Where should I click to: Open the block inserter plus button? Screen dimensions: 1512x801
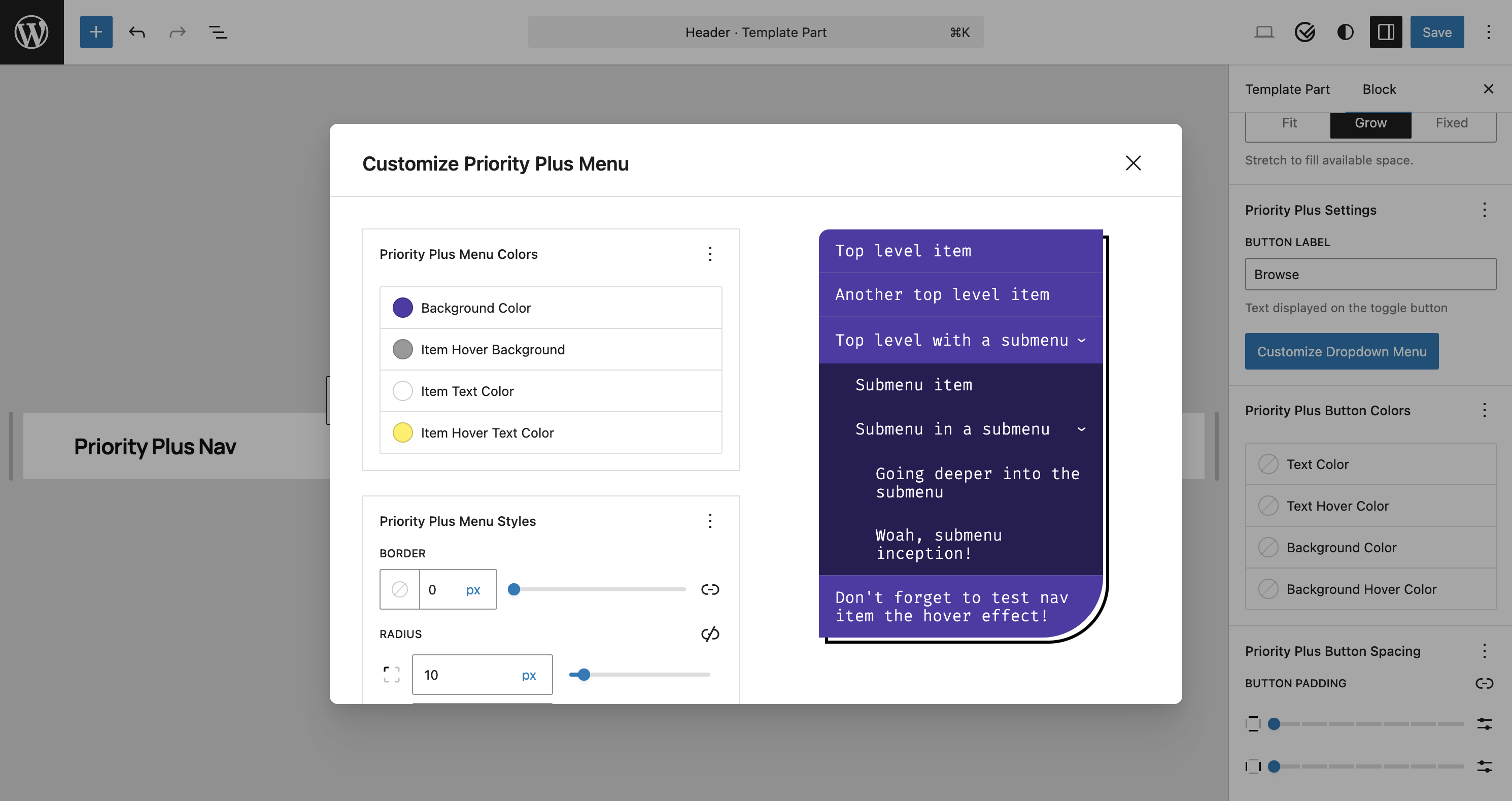pyautogui.click(x=96, y=31)
